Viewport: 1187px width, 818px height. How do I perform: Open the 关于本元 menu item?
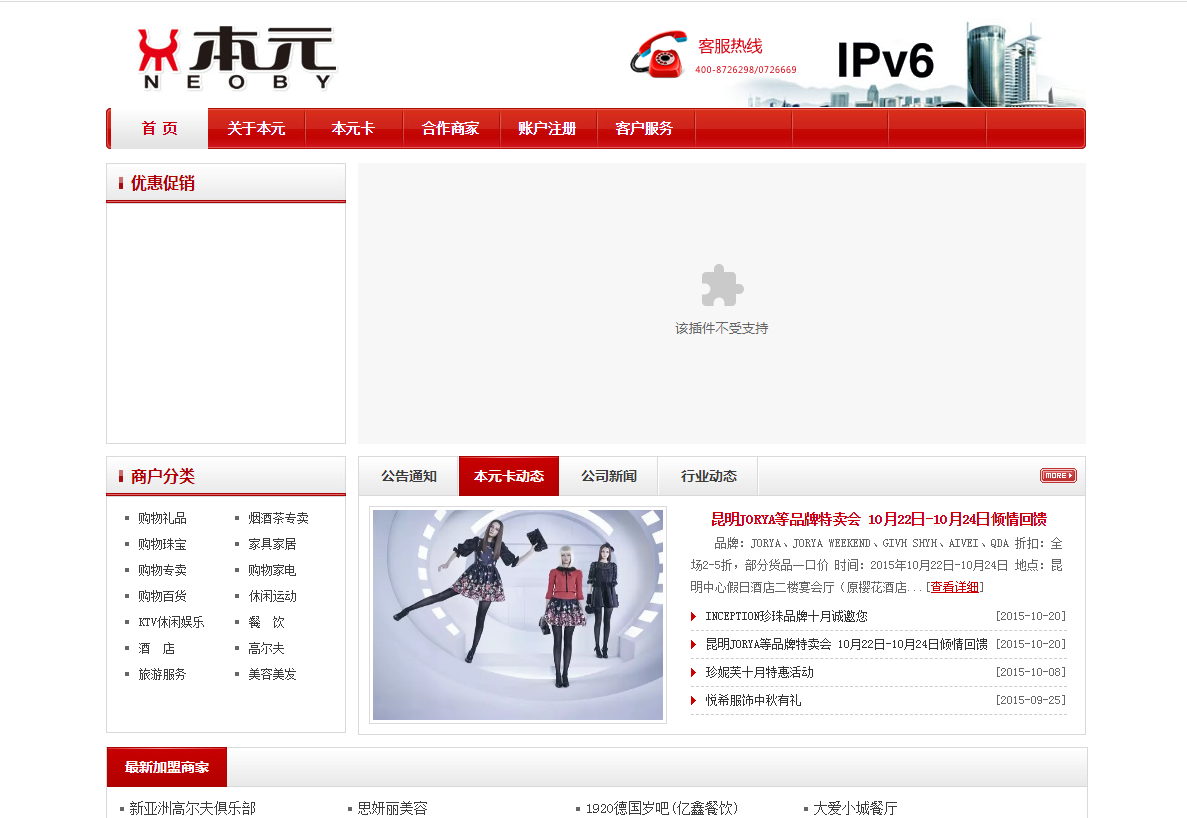point(256,128)
